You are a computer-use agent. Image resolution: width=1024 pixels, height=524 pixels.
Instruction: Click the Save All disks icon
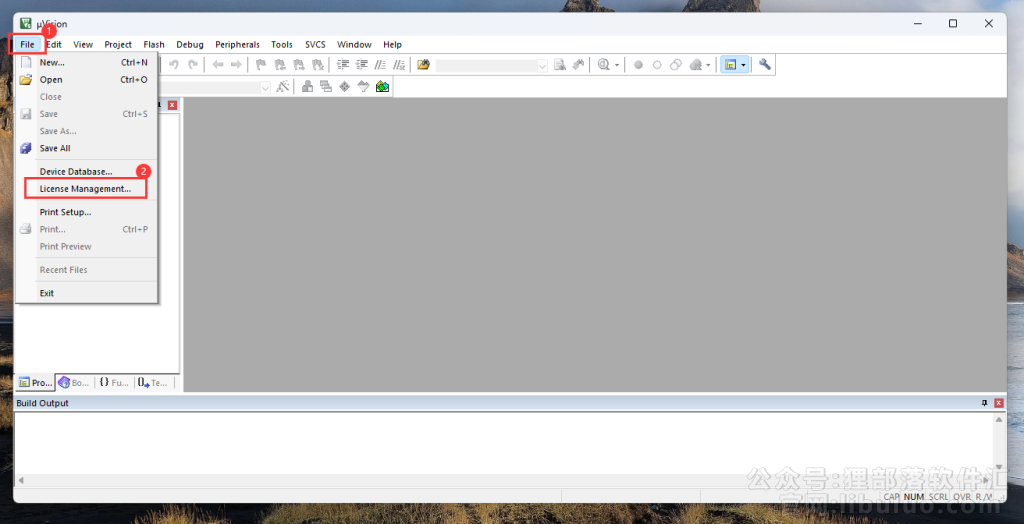26,148
